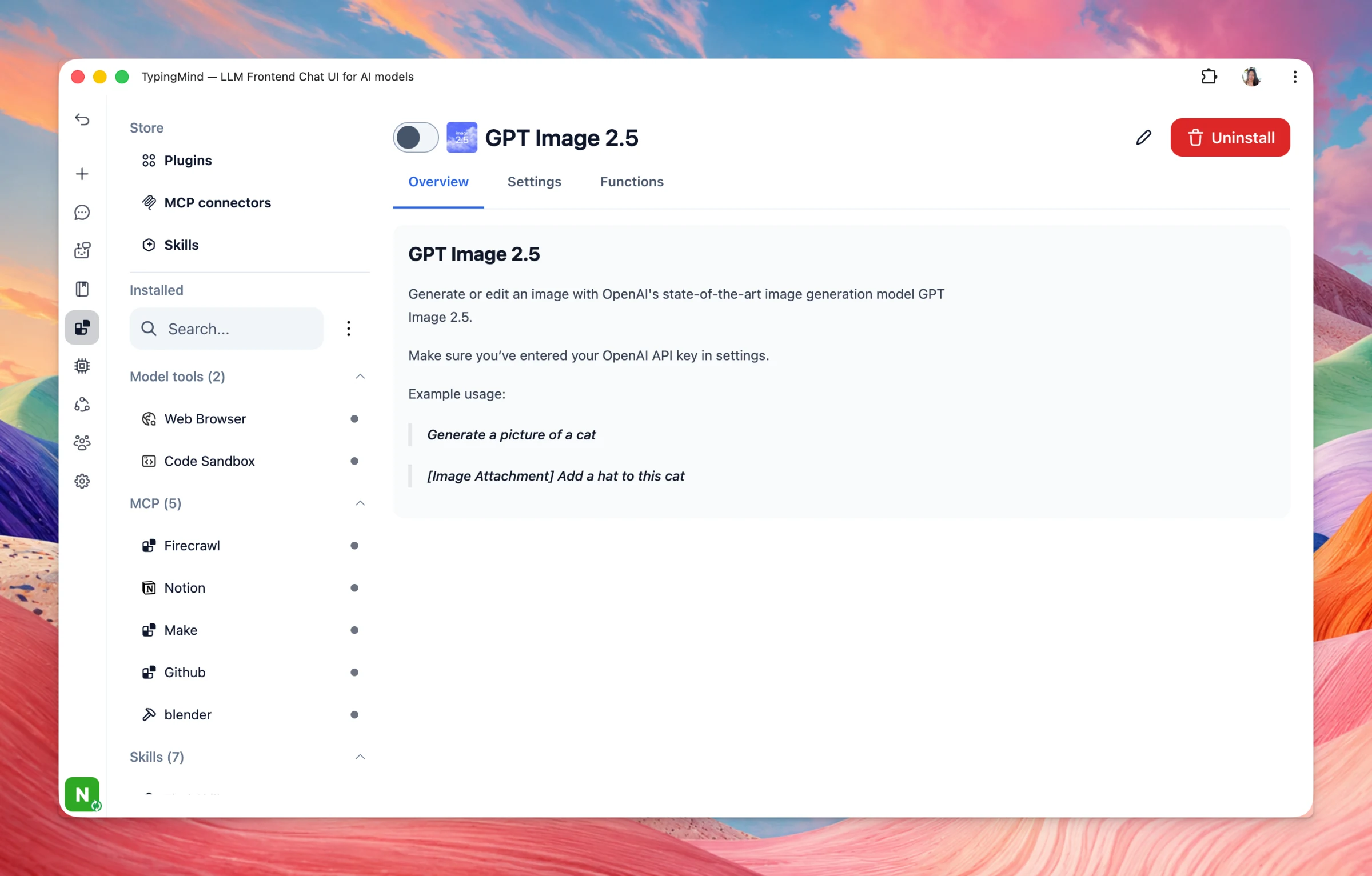
Task: Click the Make connector puzzle icon
Action: (149, 630)
